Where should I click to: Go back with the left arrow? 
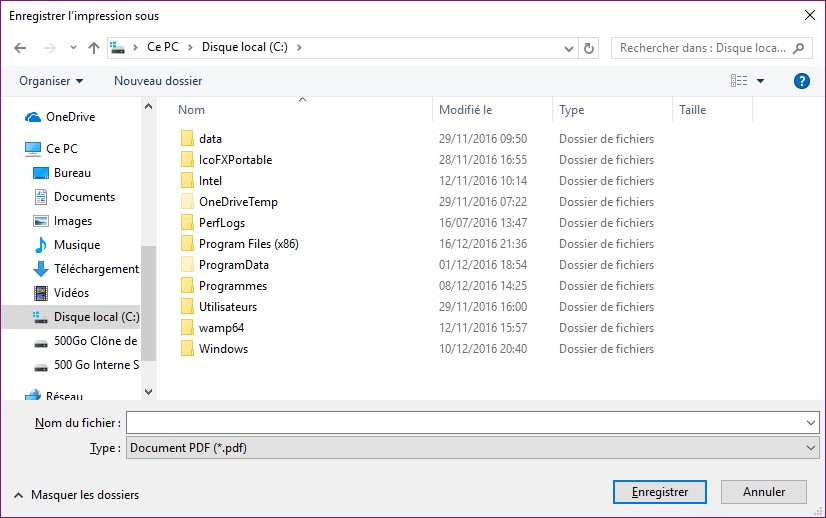[20, 48]
